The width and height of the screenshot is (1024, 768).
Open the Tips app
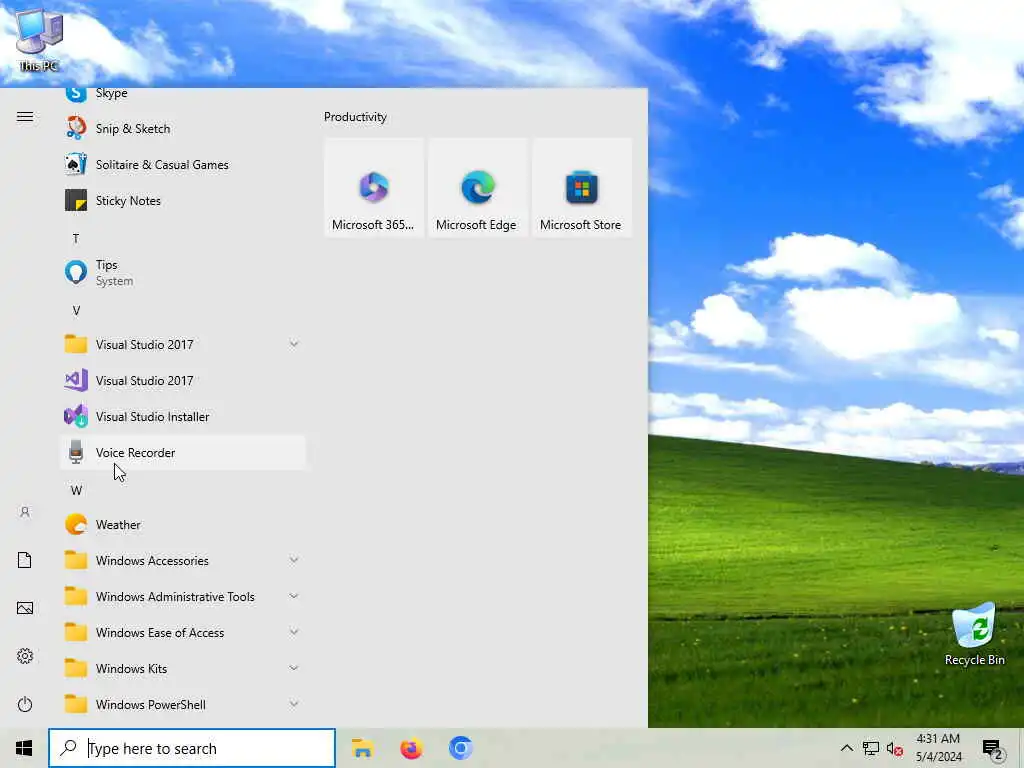pyautogui.click(x=183, y=272)
